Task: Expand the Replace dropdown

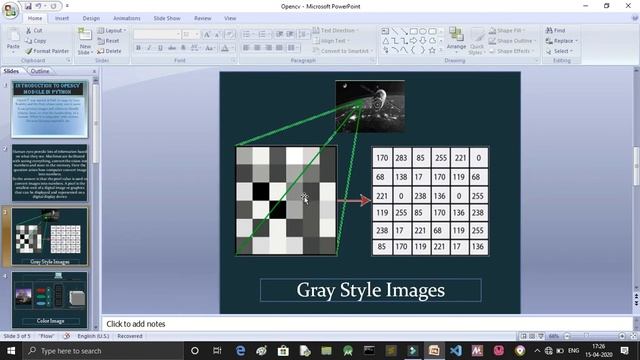Action: [562, 41]
